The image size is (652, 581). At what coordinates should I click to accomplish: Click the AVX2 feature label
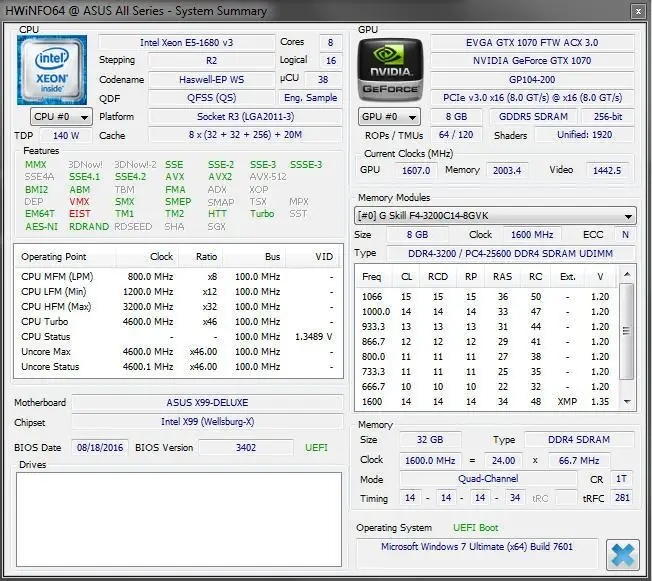tap(220, 177)
